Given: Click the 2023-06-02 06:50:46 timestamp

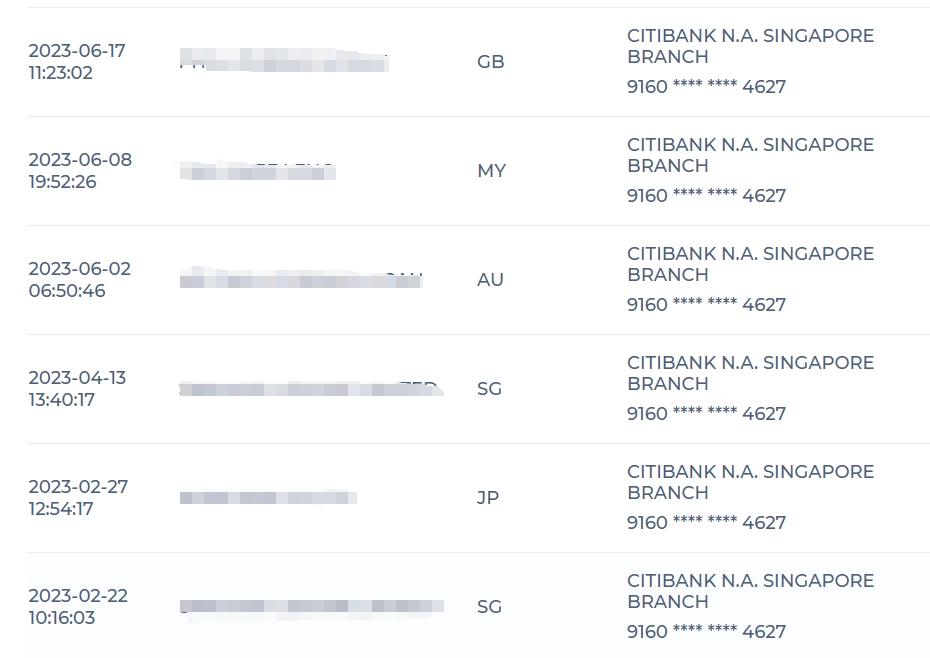Looking at the screenshot, I should coord(79,279).
